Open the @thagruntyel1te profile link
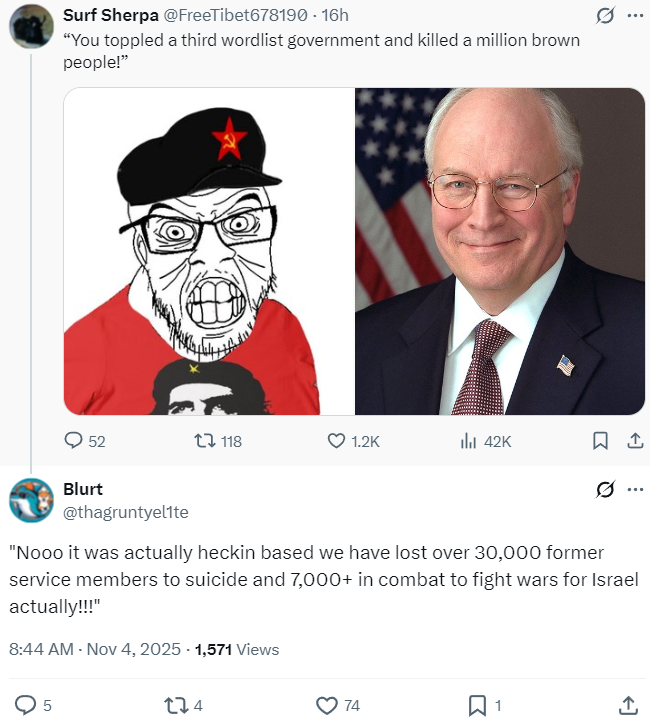Screen dimensions: 650x720 pyautogui.click(x=125, y=512)
